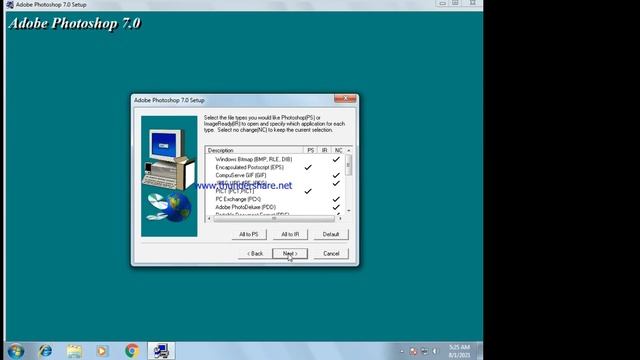Launch Windows Media Player from taskbar
The image size is (640, 360).
pos(102,351)
